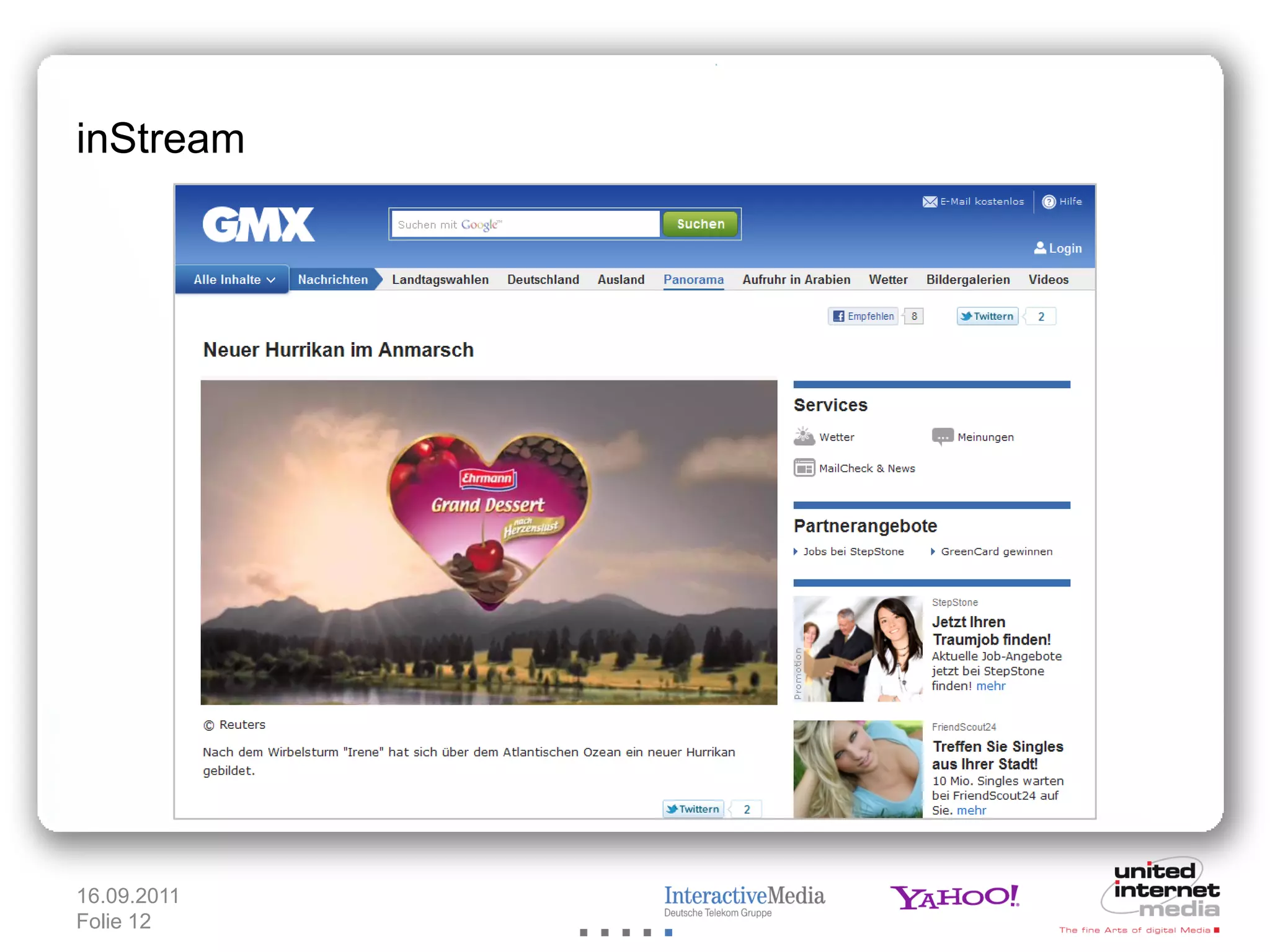Click the top Twittern button

pos(987,316)
